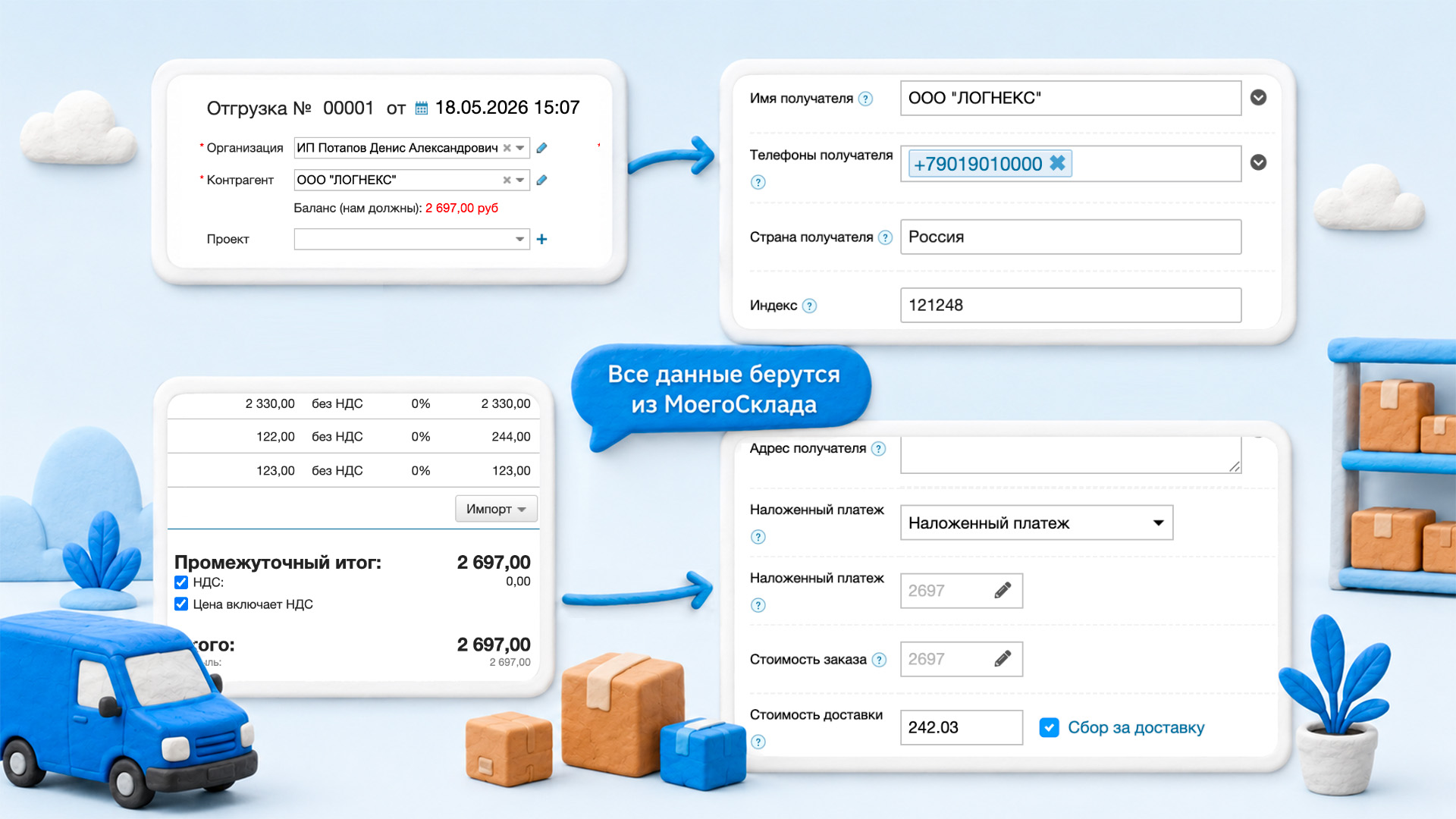Viewport: 1456px width, 819px height.
Task: Open help icon next to Индекс
Action: [x=809, y=306]
